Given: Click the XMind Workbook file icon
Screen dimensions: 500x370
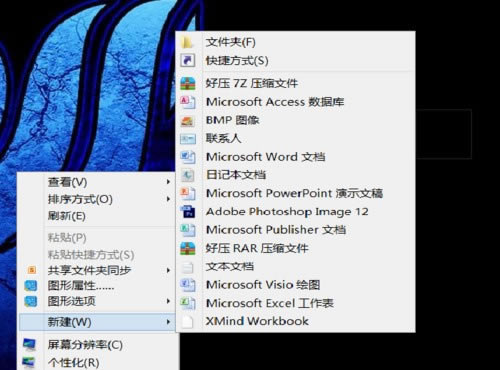Looking at the screenshot, I should (x=188, y=321).
